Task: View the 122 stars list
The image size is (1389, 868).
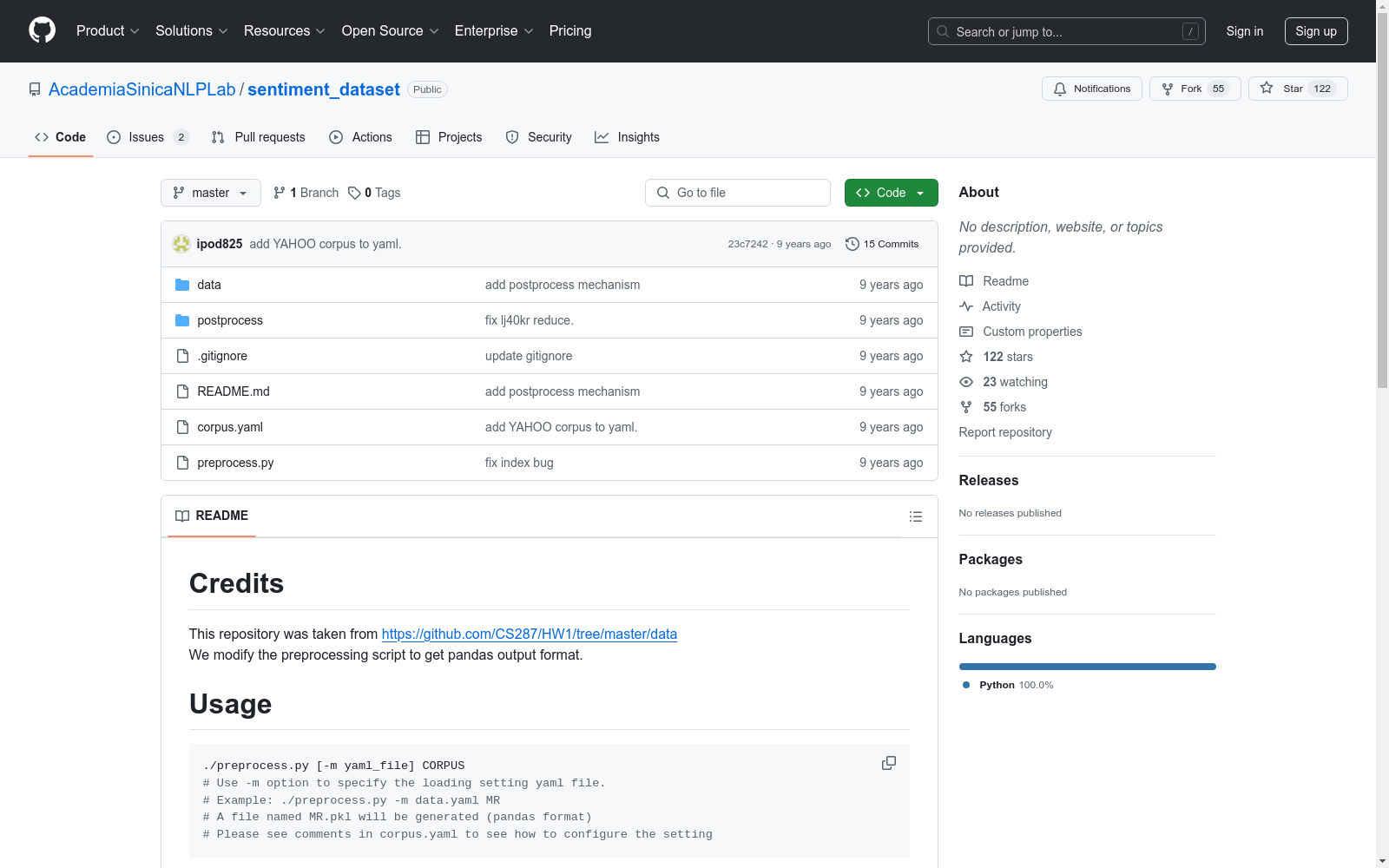Action: pyautogui.click(x=996, y=357)
